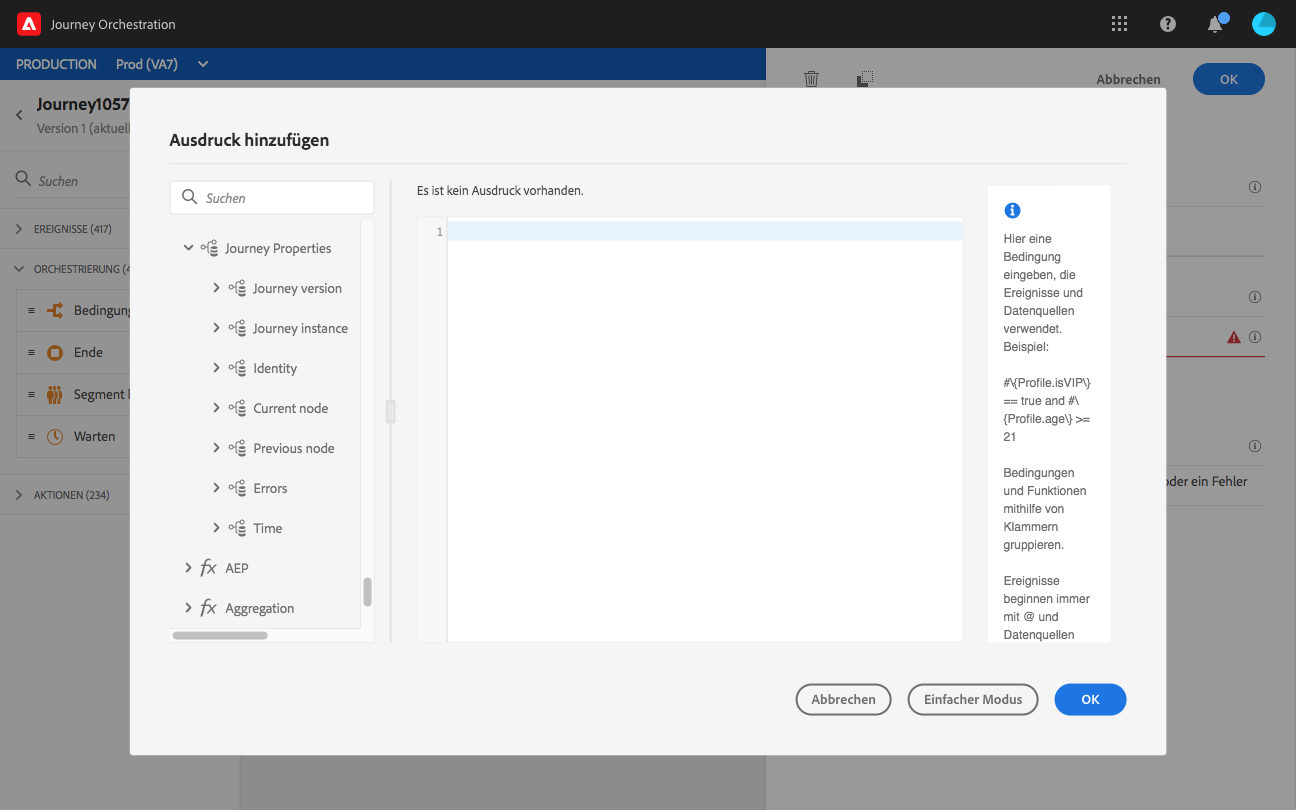
Task: Click the topmost info icon in right panel
Action: 1255,187
